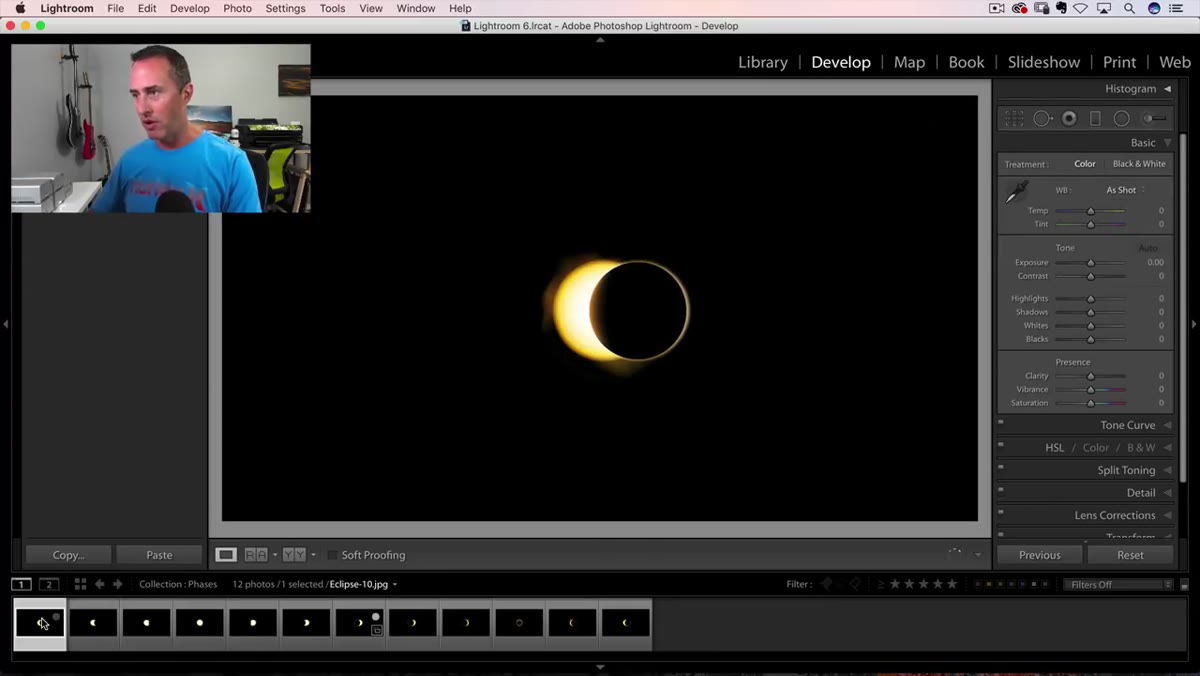Adjust the Exposure slider
The height and width of the screenshot is (676, 1200).
pyautogui.click(x=1090, y=263)
